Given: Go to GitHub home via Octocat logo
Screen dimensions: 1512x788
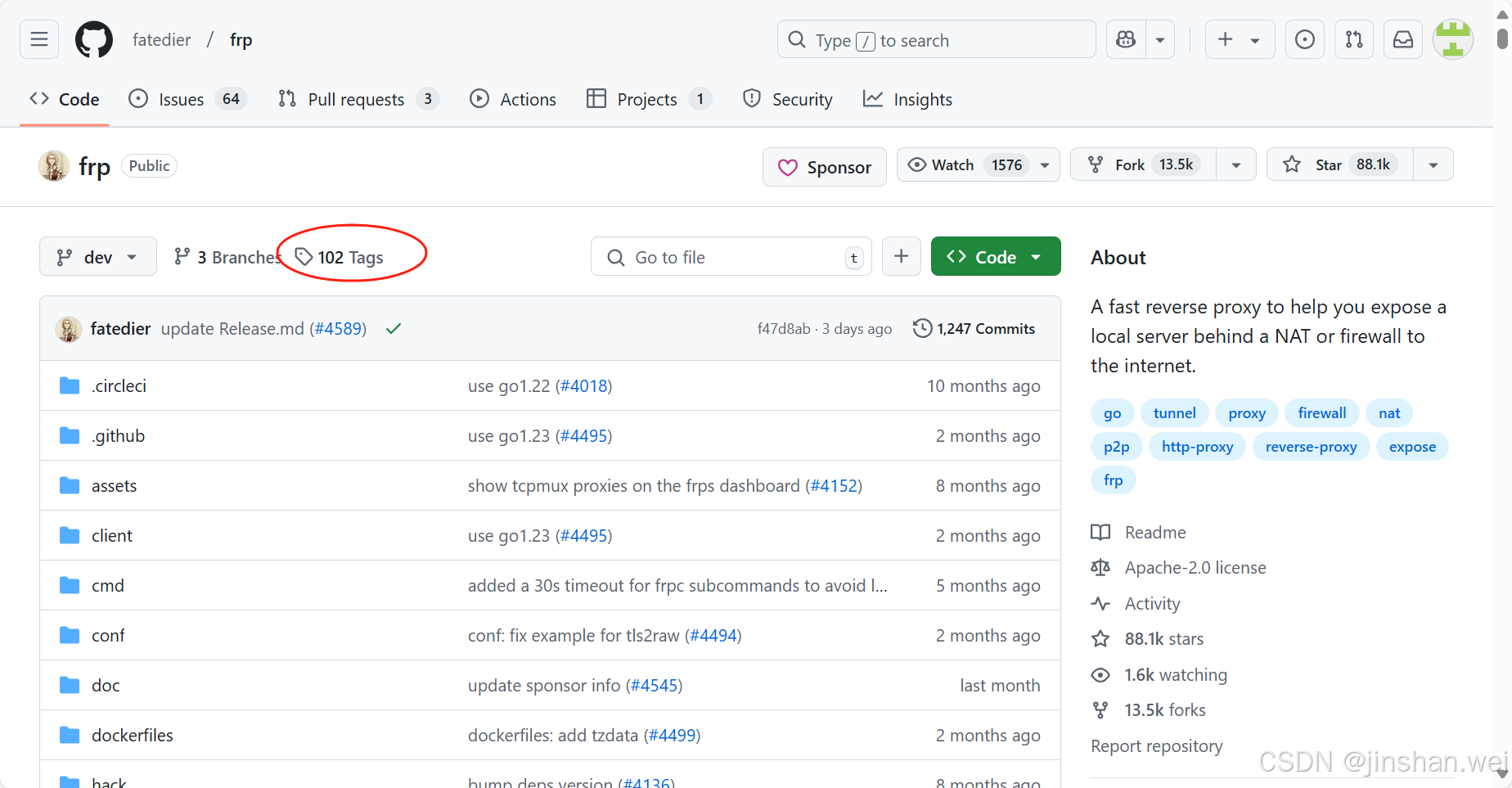Looking at the screenshot, I should click(94, 39).
